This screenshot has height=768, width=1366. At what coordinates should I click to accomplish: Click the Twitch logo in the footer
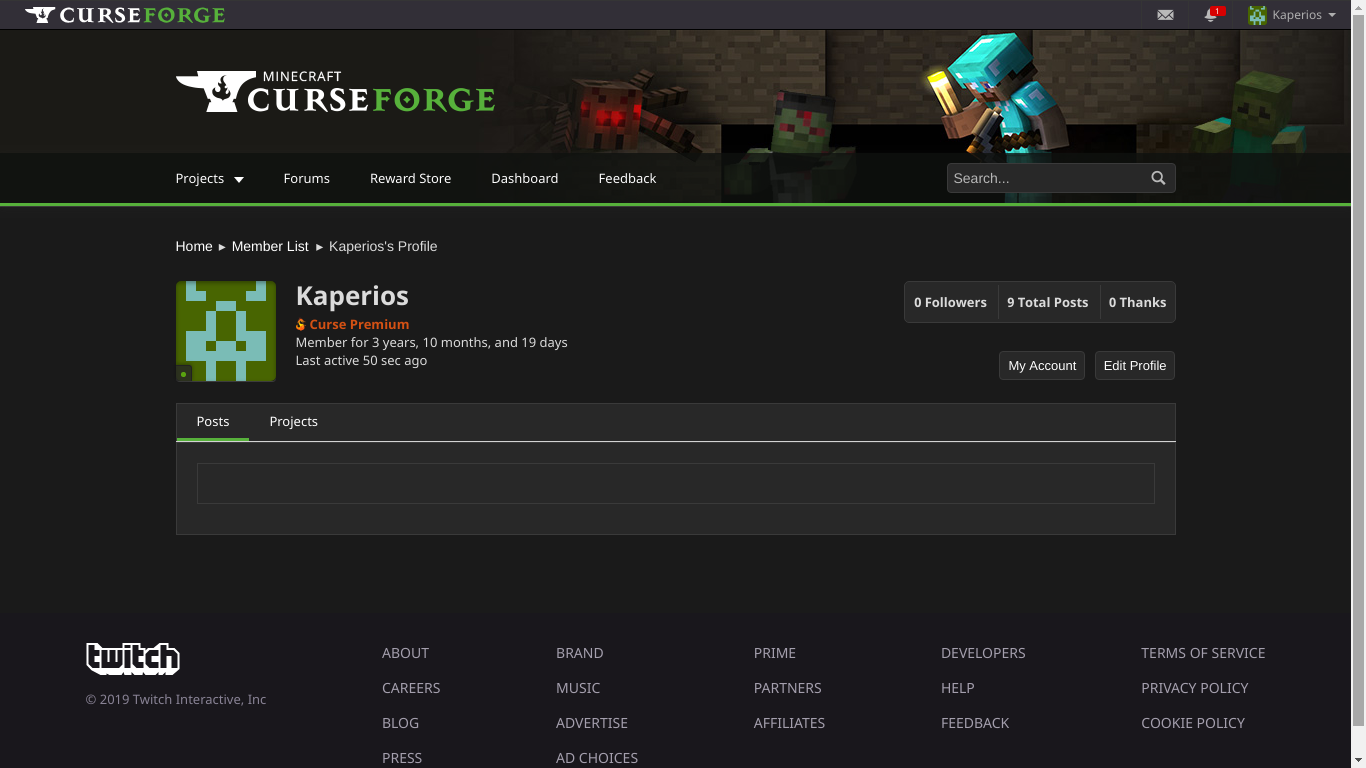(132, 658)
